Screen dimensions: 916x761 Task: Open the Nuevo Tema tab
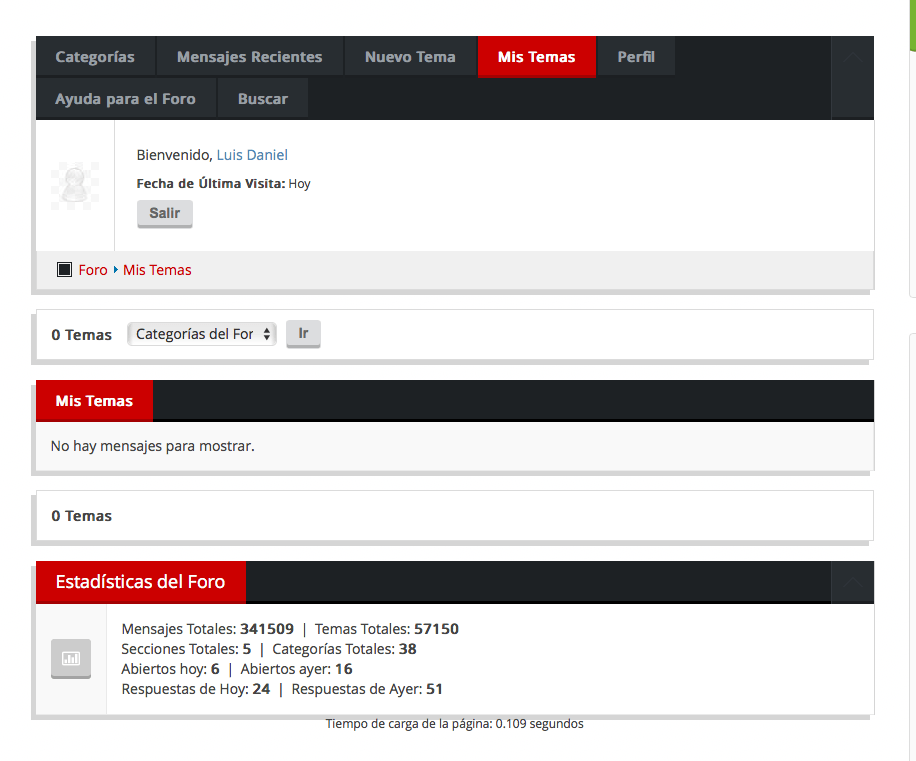(x=410, y=57)
